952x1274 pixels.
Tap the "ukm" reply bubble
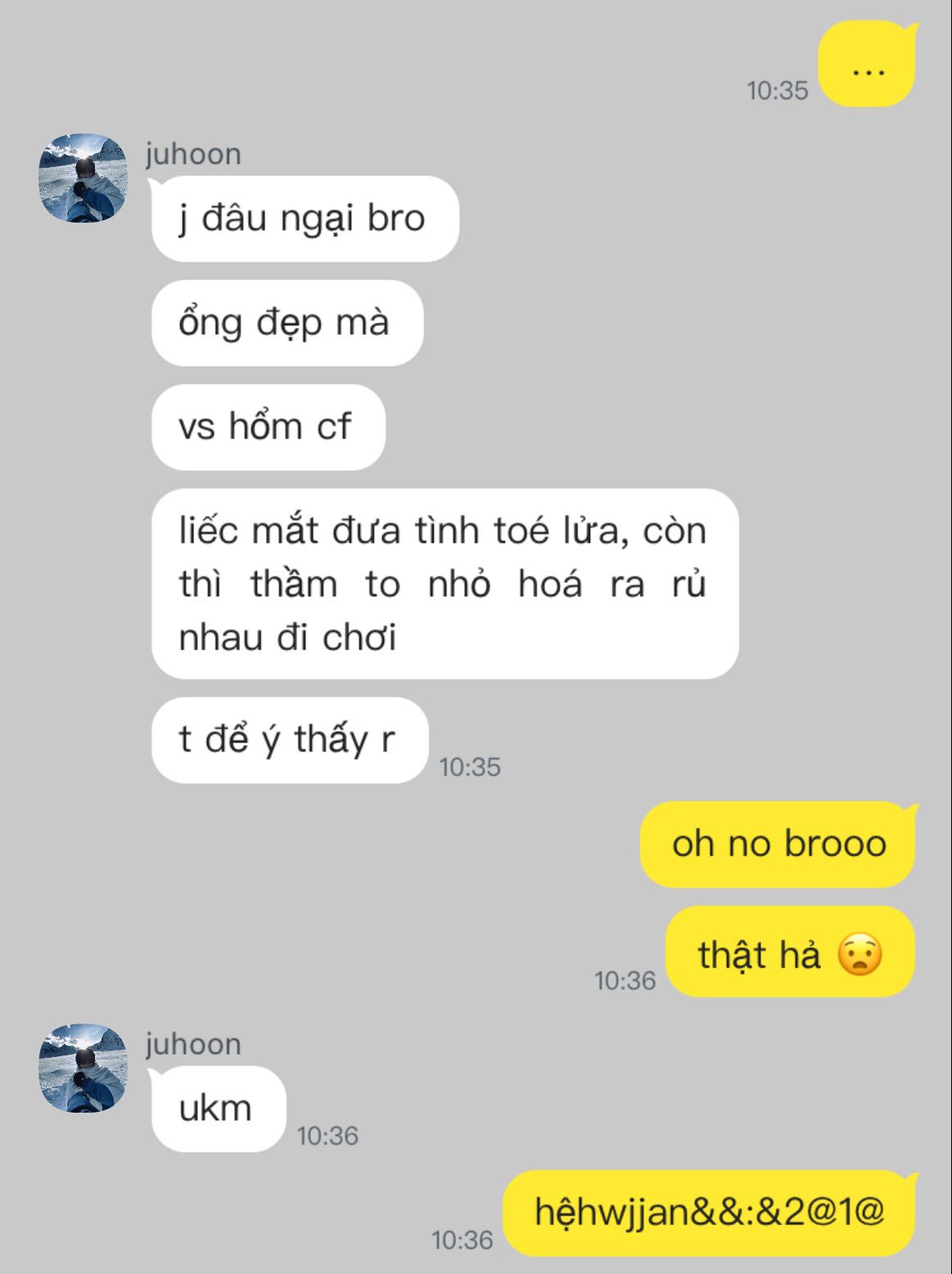tap(219, 1109)
